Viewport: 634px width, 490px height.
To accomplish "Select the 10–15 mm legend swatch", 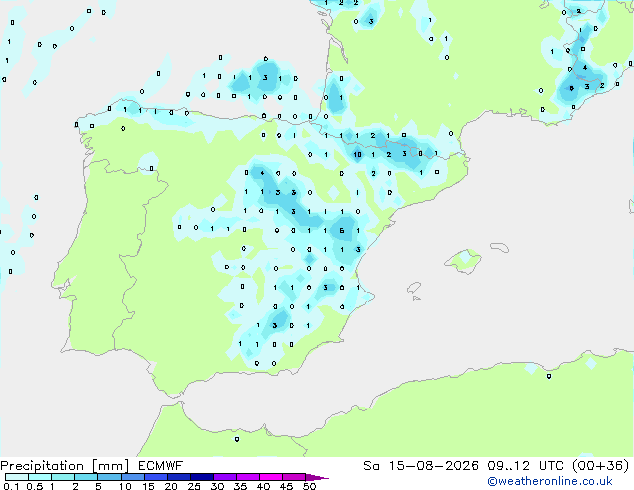I will (132, 477).
